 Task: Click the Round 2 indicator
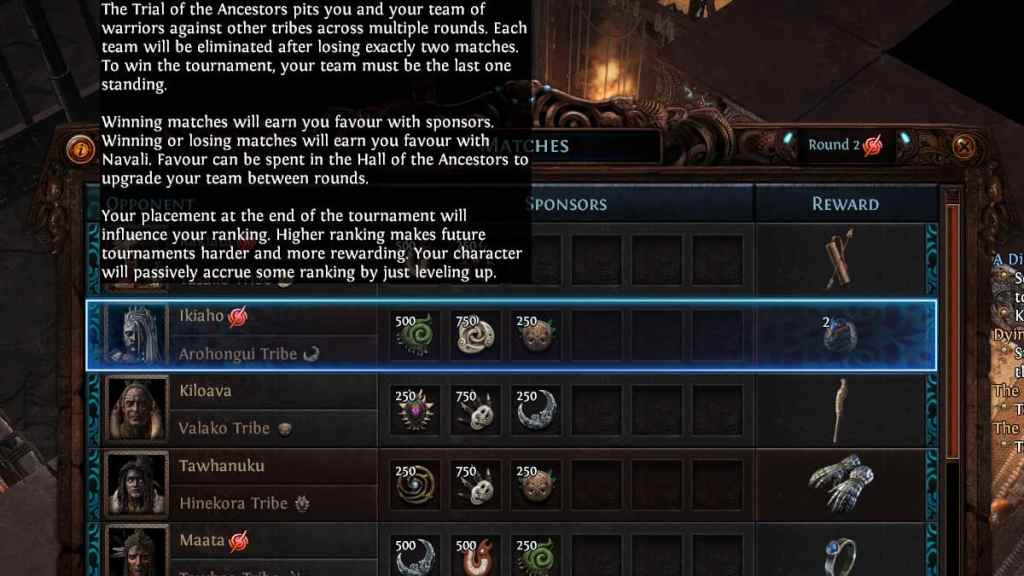(x=846, y=145)
